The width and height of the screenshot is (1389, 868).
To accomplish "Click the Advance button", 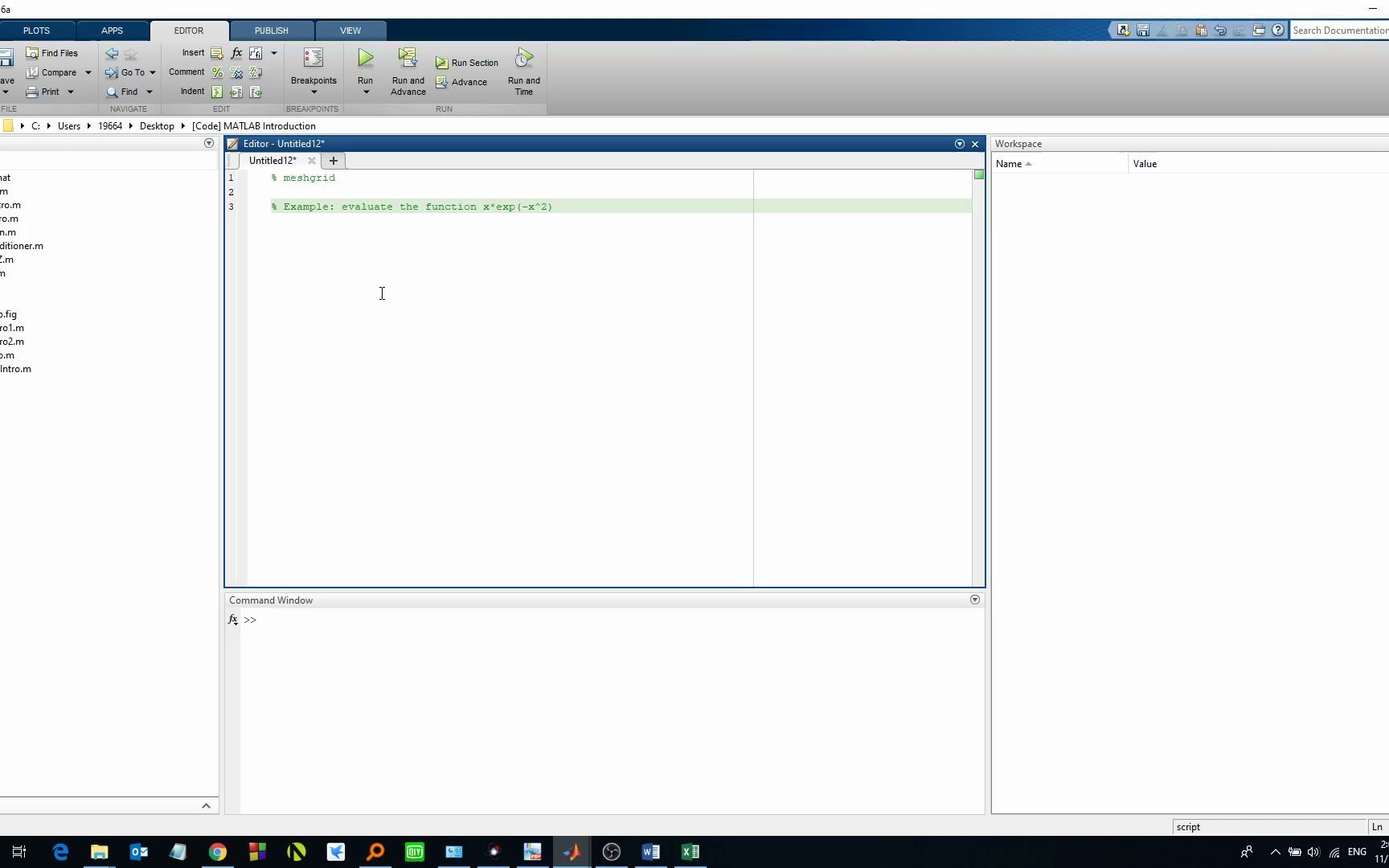I will [x=461, y=82].
